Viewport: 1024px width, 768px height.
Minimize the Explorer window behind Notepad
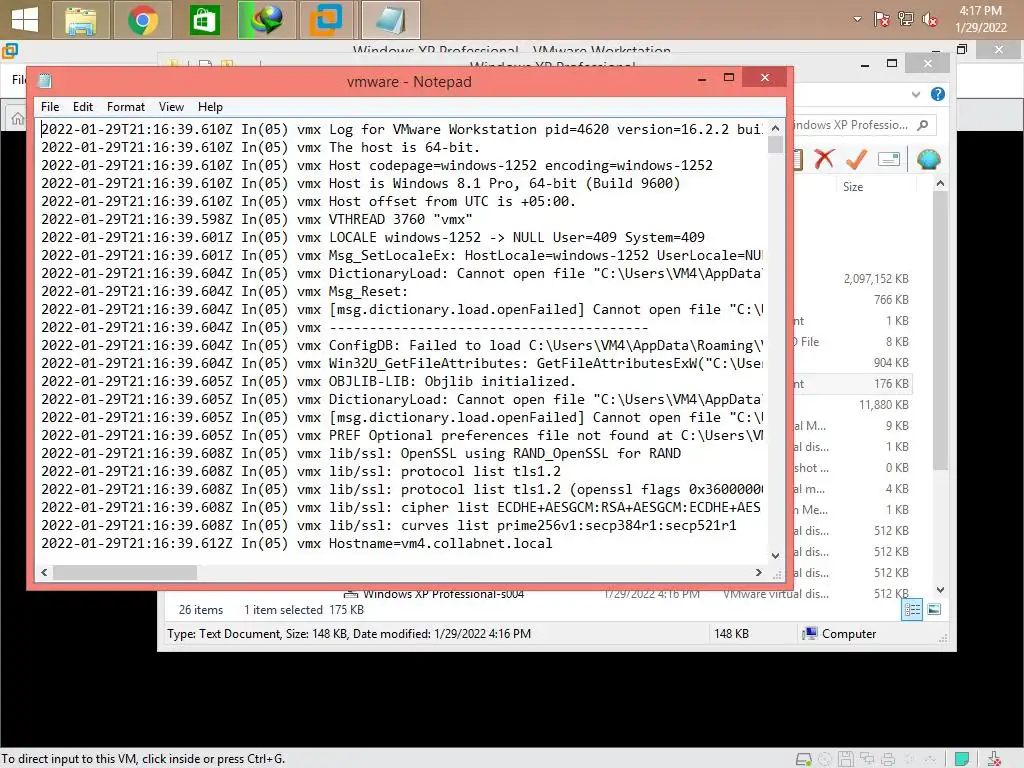865,64
